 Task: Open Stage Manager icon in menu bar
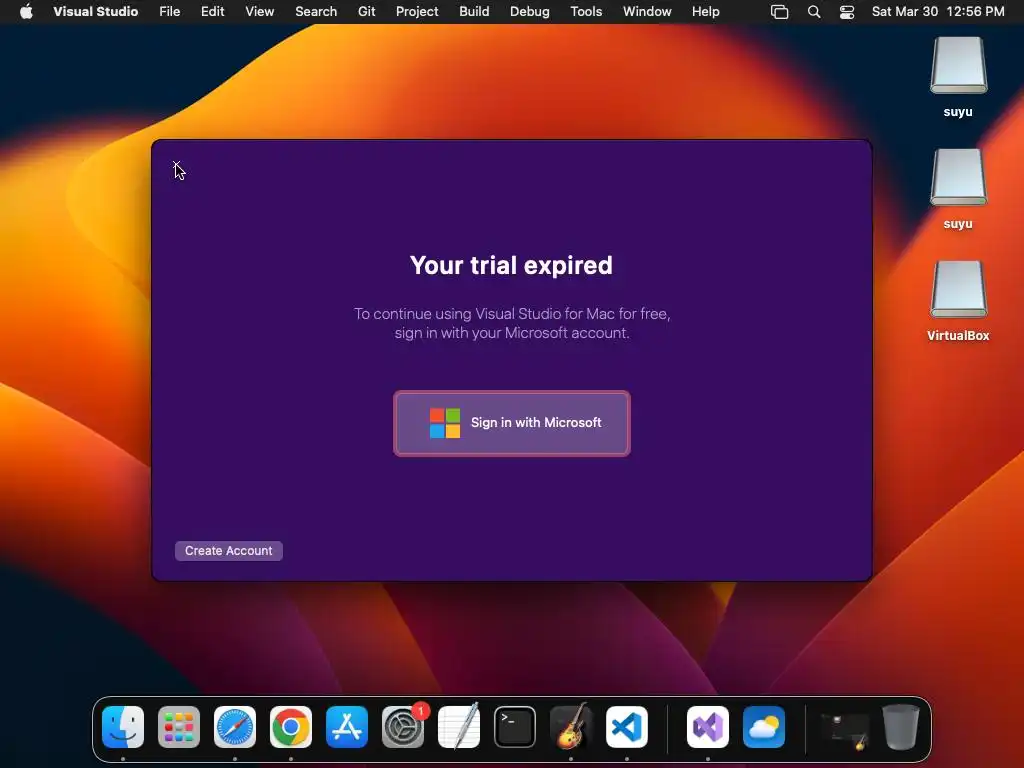tap(780, 12)
